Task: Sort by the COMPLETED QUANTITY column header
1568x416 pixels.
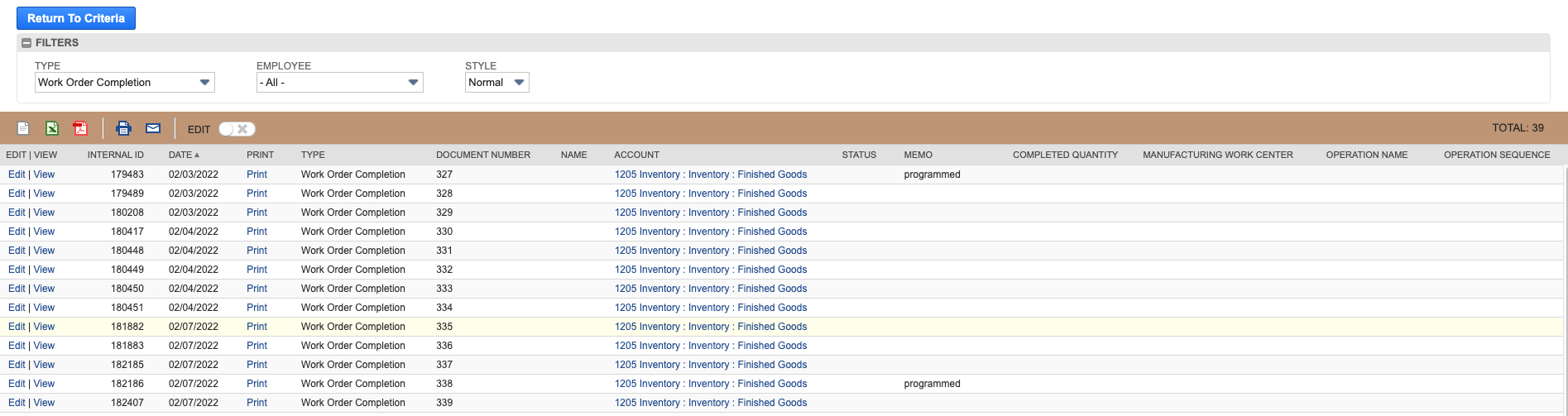Action: pyautogui.click(x=1066, y=155)
